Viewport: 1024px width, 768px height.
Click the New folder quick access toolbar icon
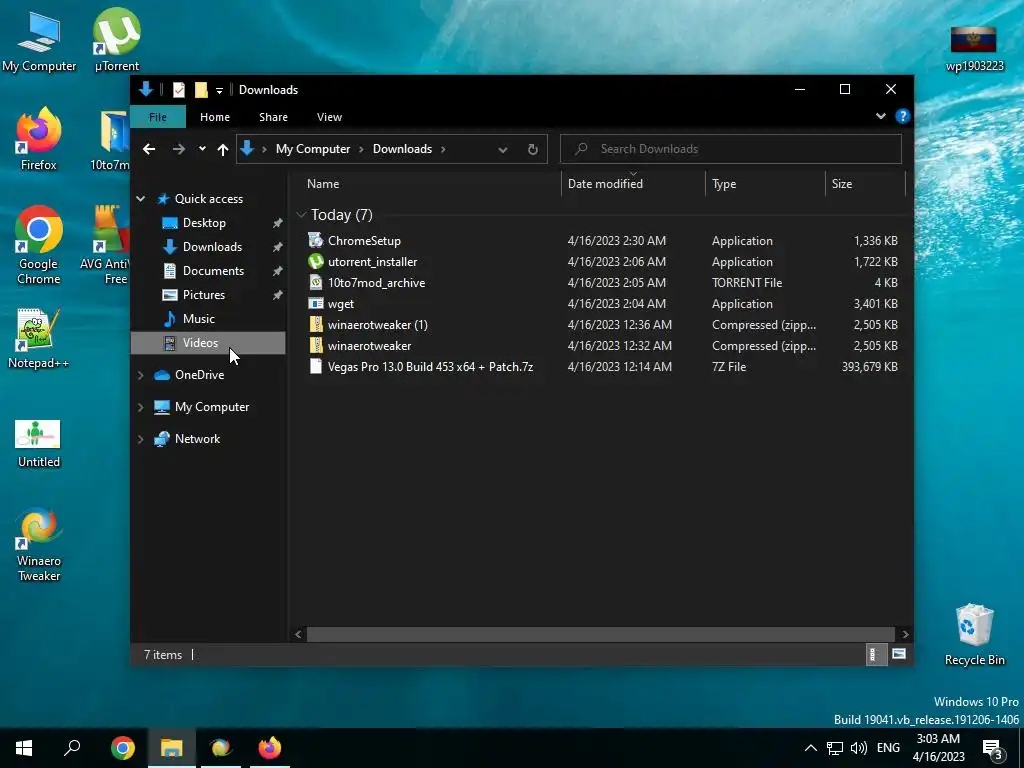coord(201,89)
